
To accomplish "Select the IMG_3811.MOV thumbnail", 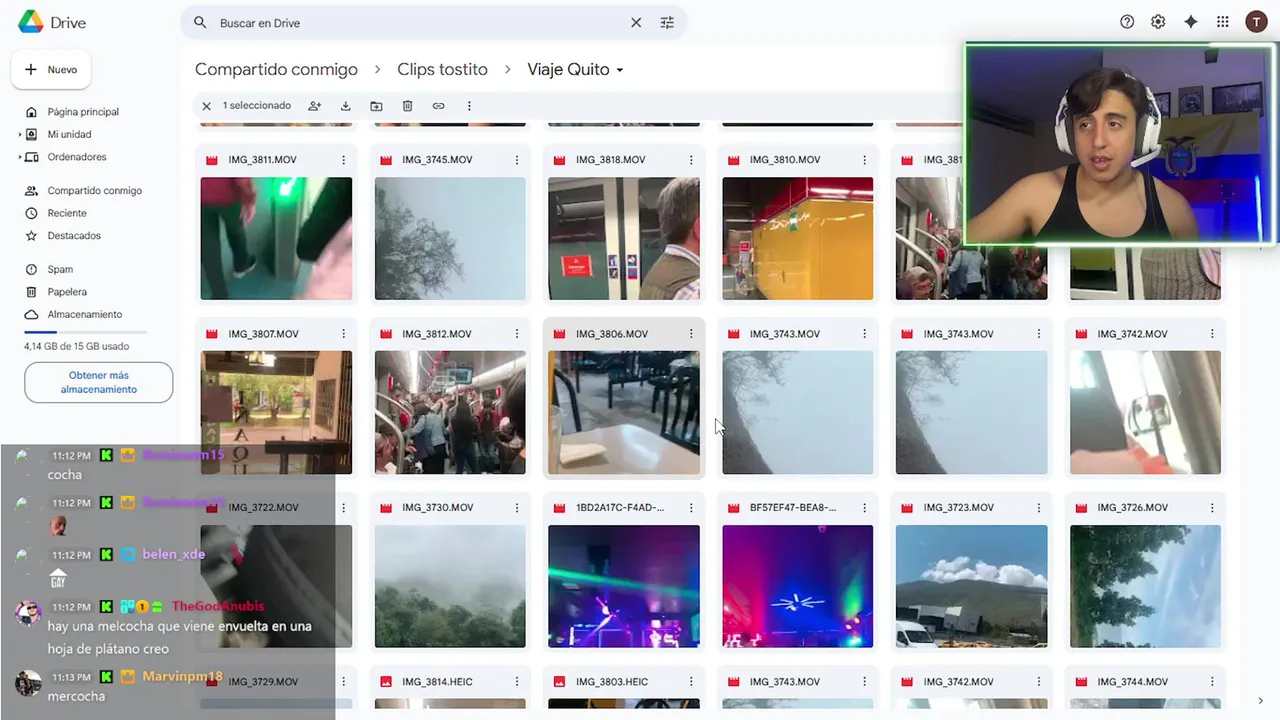I will click(x=276, y=239).
